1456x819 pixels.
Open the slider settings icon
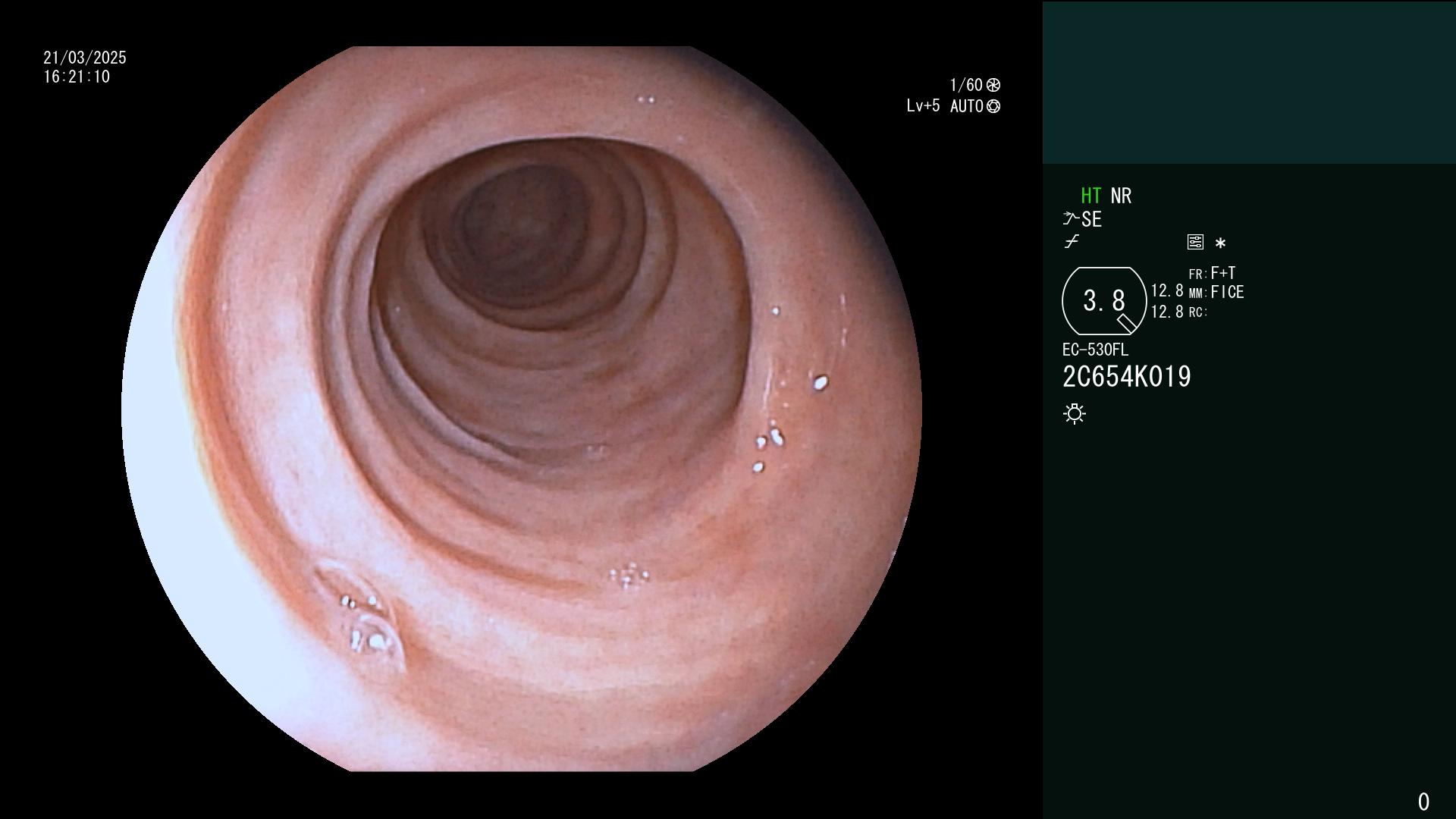pyautogui.click(x=1195, y=242)
